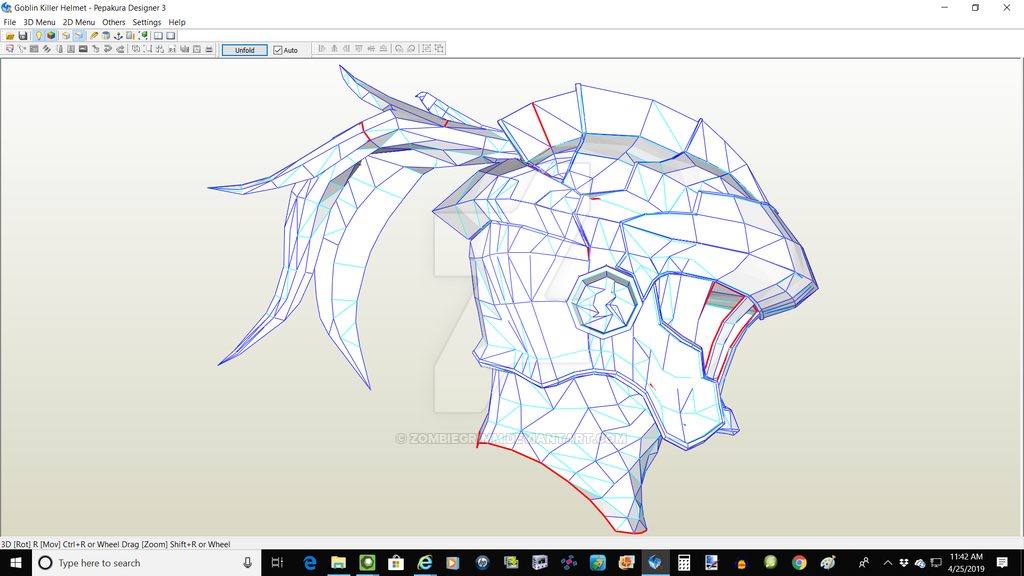This screenshot has height=576, width=1024.
Task: Open the File menu
Action: click(10, 22)
